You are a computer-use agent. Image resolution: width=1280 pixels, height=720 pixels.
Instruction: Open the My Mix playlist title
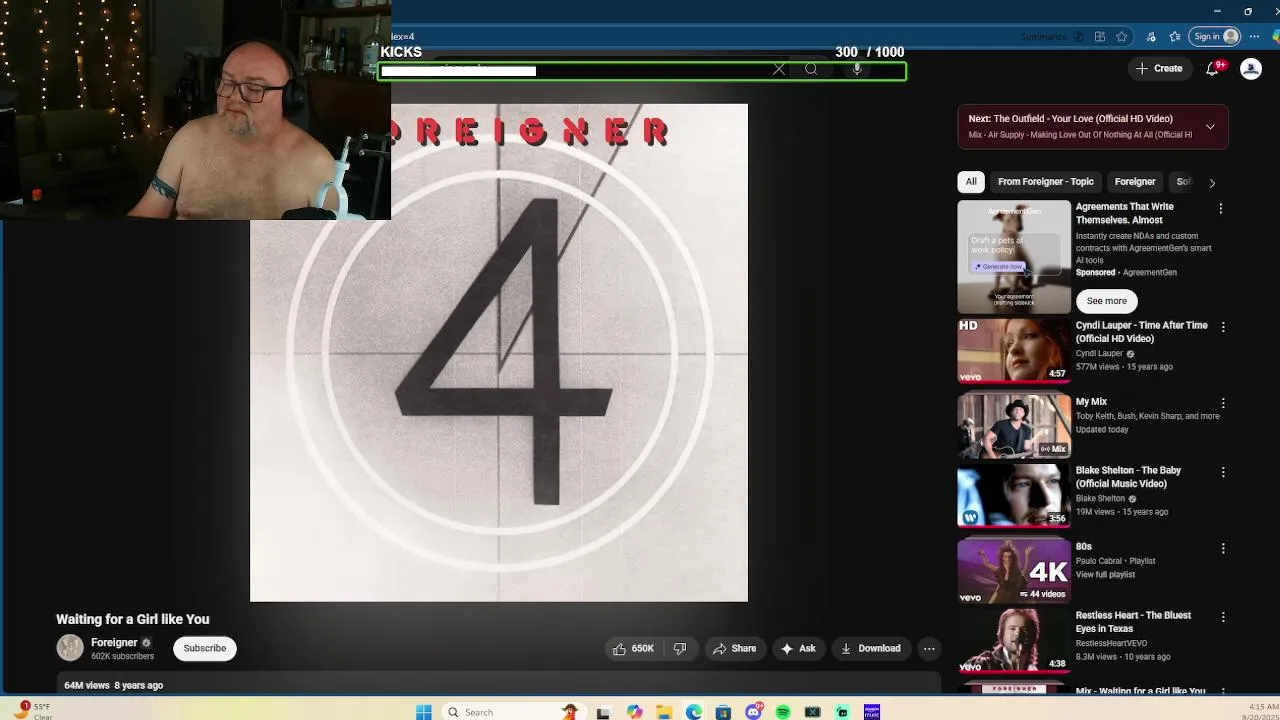click(1091, 402)
